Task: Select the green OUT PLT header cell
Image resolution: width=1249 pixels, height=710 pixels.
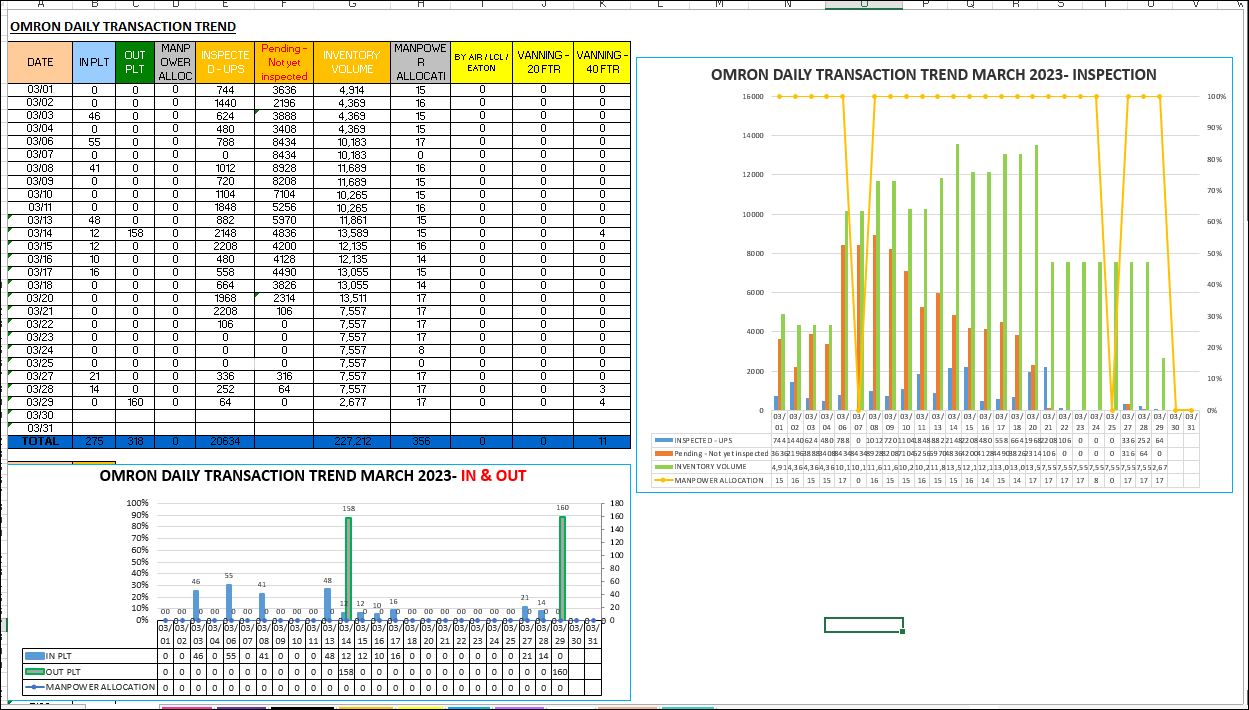Action: point(135,62)
